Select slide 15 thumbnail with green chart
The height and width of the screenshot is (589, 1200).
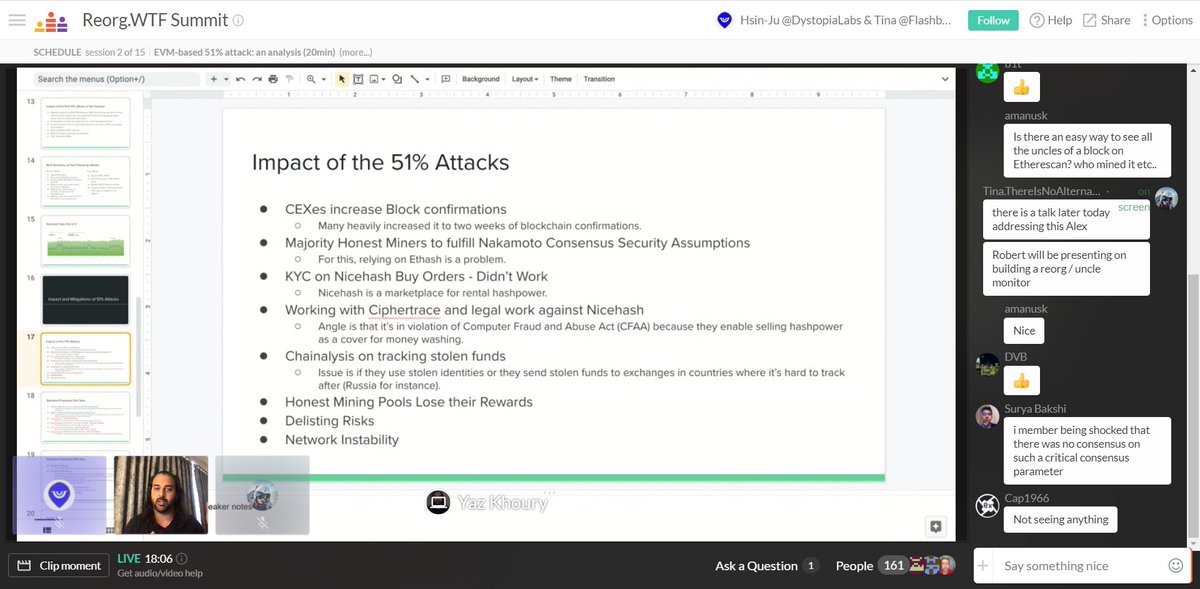[x=86, y=240]
